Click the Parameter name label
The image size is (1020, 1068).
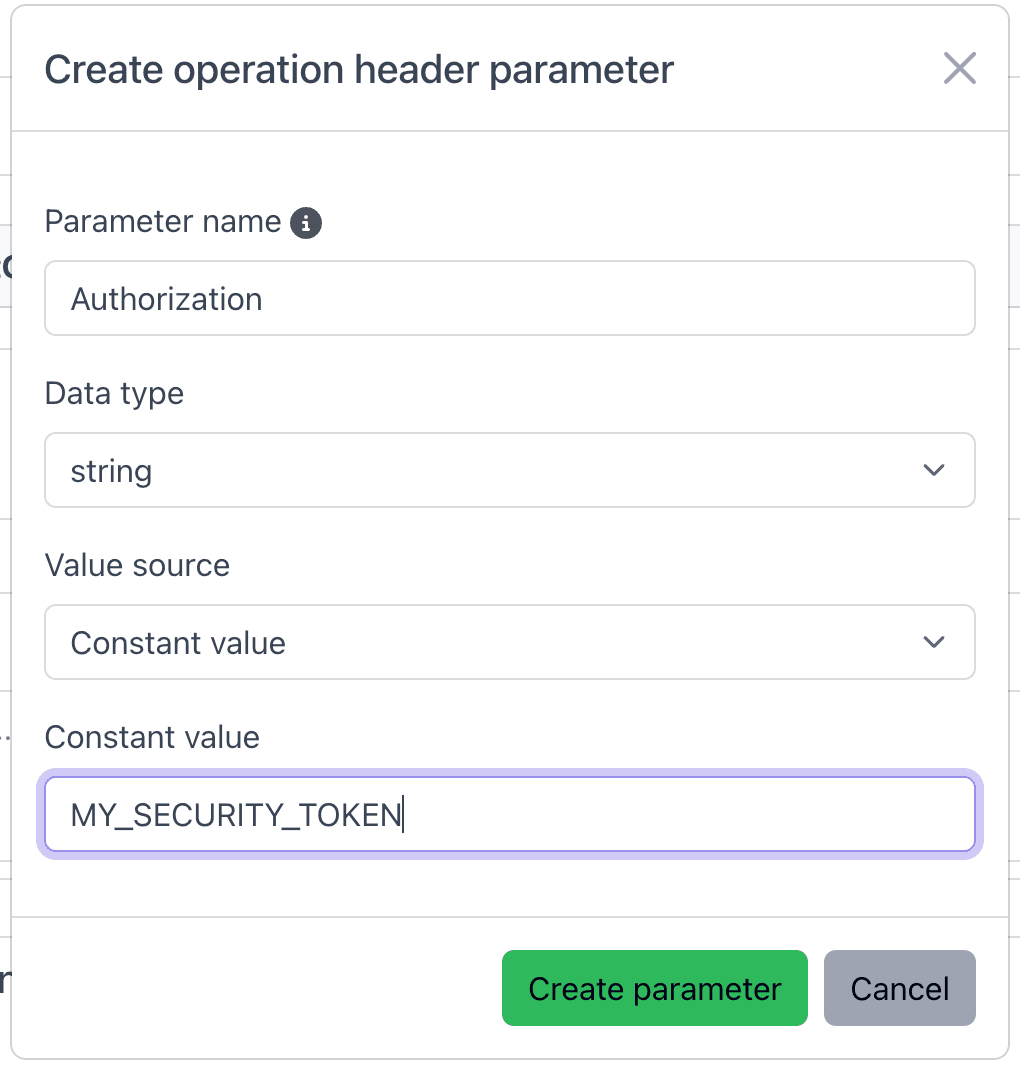pos(163,221)
